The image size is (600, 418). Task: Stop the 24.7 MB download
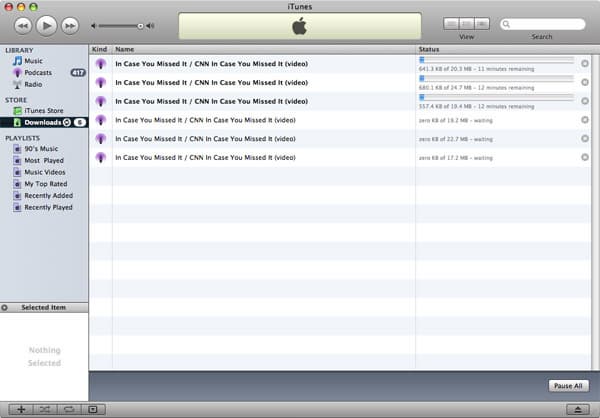tap(585, 82)
